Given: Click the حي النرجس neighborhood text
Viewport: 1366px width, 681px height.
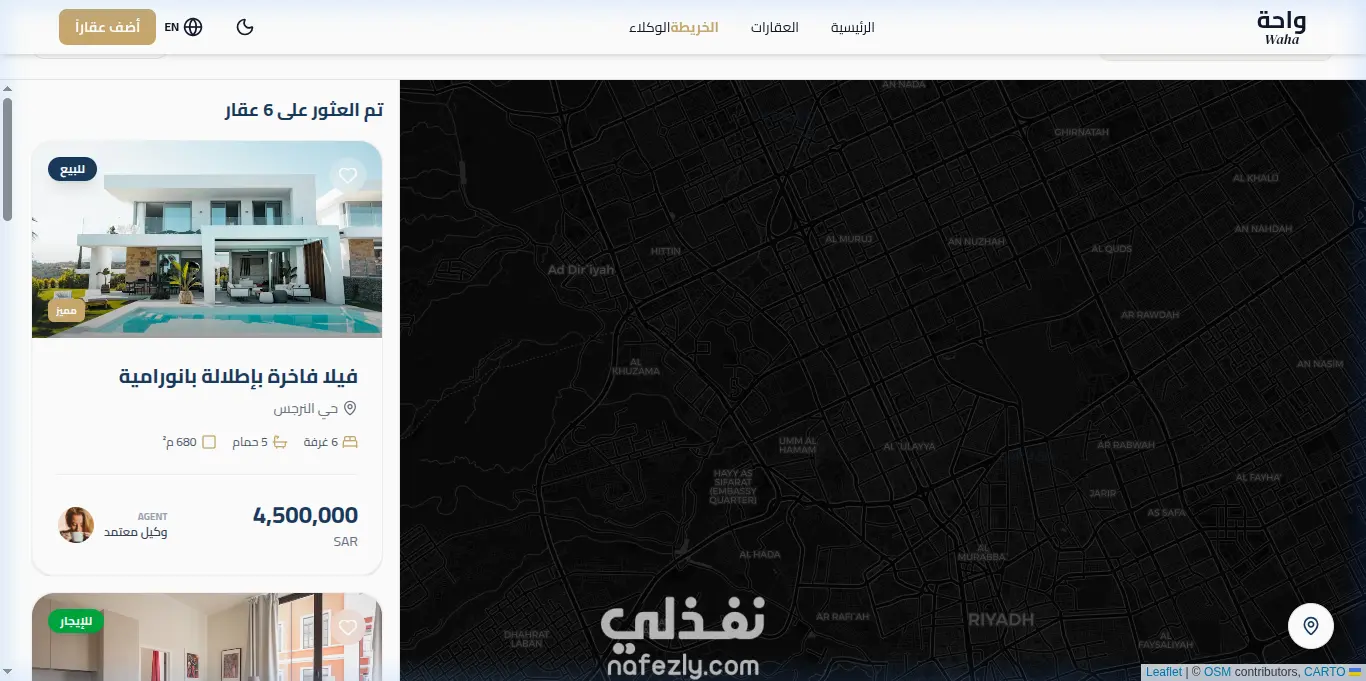Looking at the screenshot, I should pos(306,409).
